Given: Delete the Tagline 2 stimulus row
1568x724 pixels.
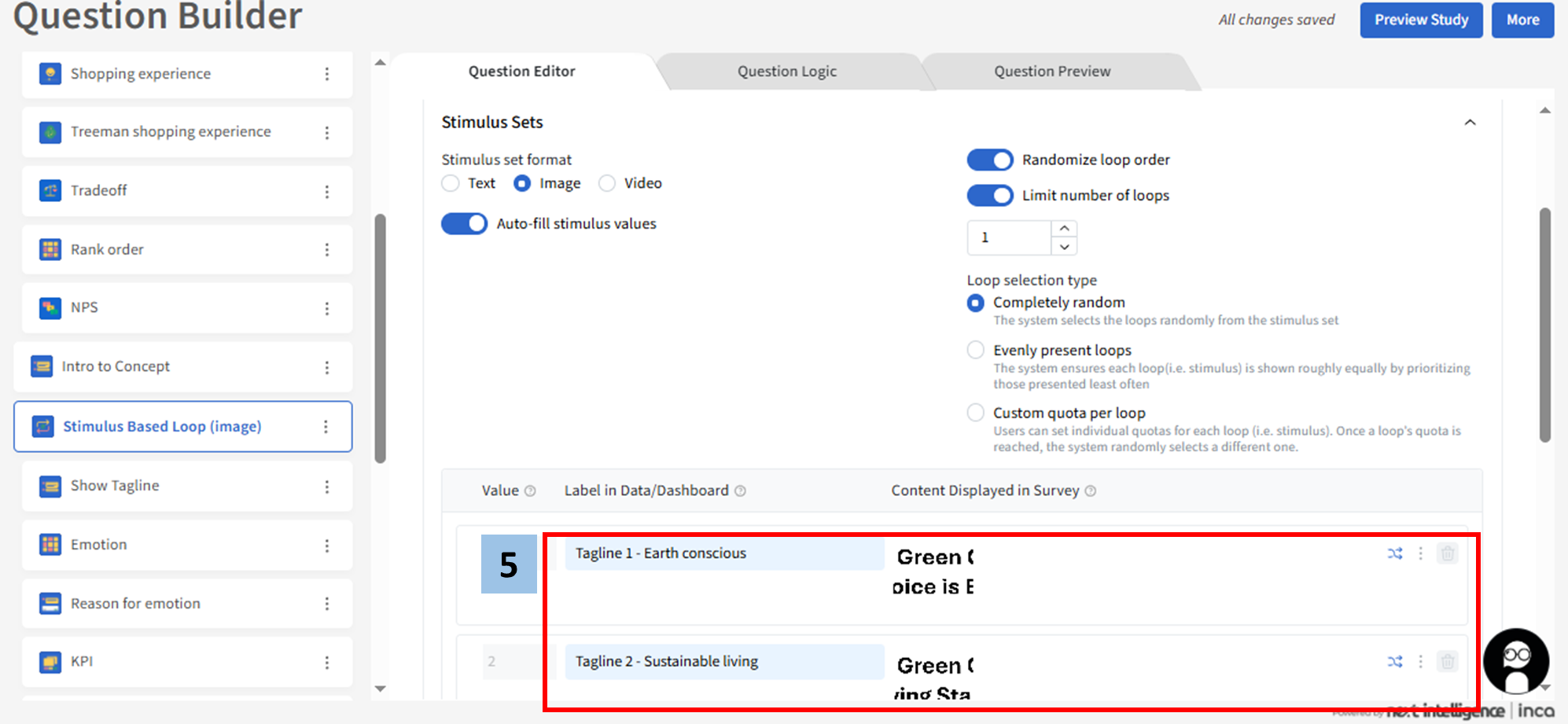Looking at the screenshot, I should point(1447,662).
